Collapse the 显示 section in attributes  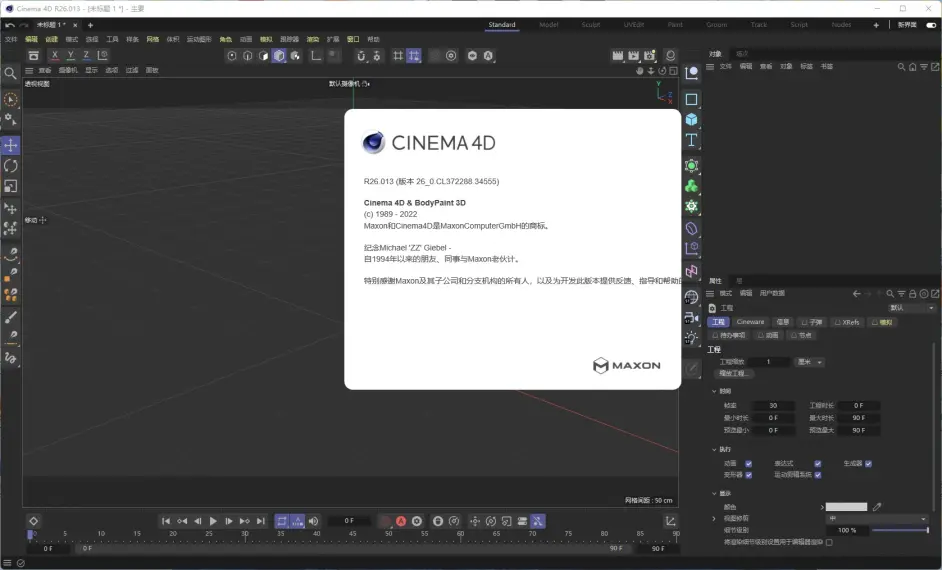[714, 494]
